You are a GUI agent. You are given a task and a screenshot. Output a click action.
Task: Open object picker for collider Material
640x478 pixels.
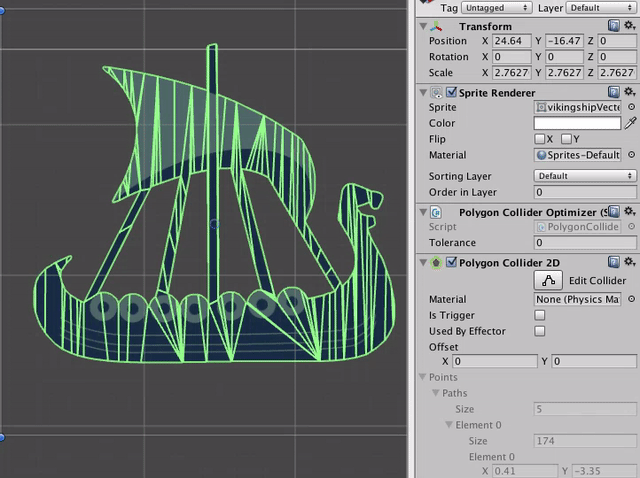631,299
